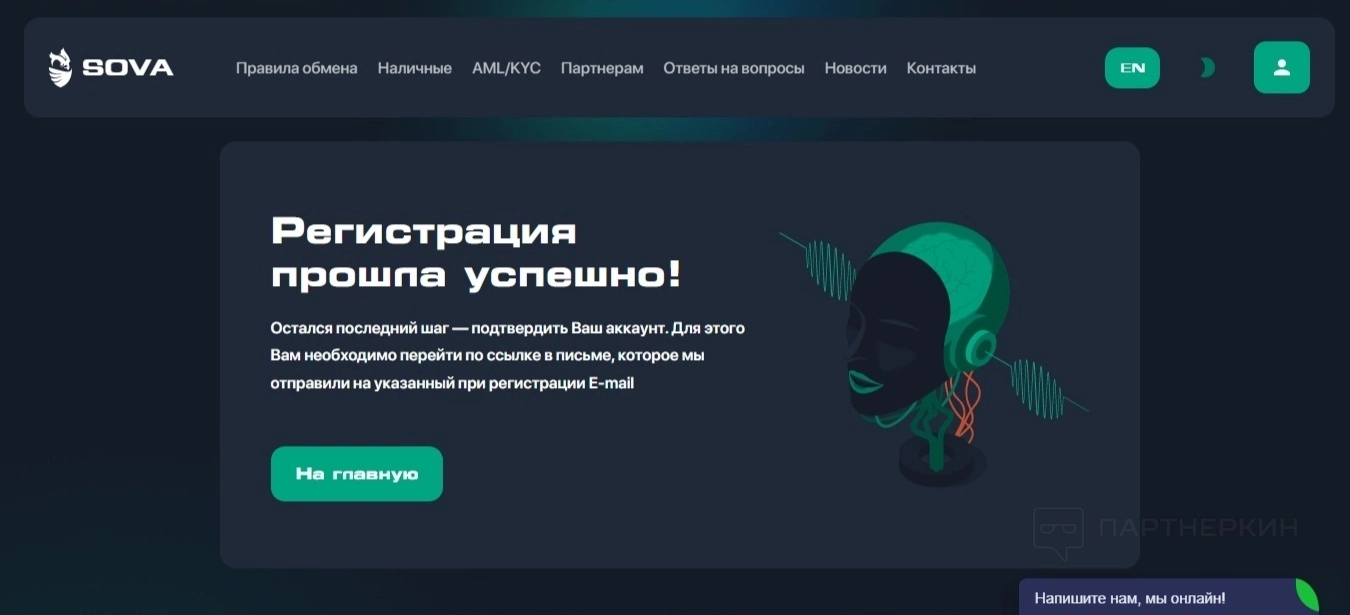Screen dimensions: 1350x615
Task: Open Ответы на вопросы page
Action: click(734, 68)
